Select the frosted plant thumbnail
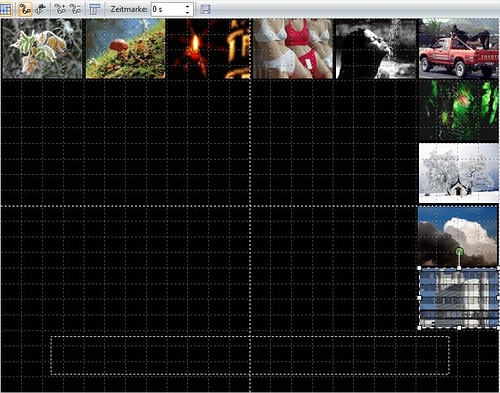The height and width of the screenshot is (393, 500). point(42,48)
